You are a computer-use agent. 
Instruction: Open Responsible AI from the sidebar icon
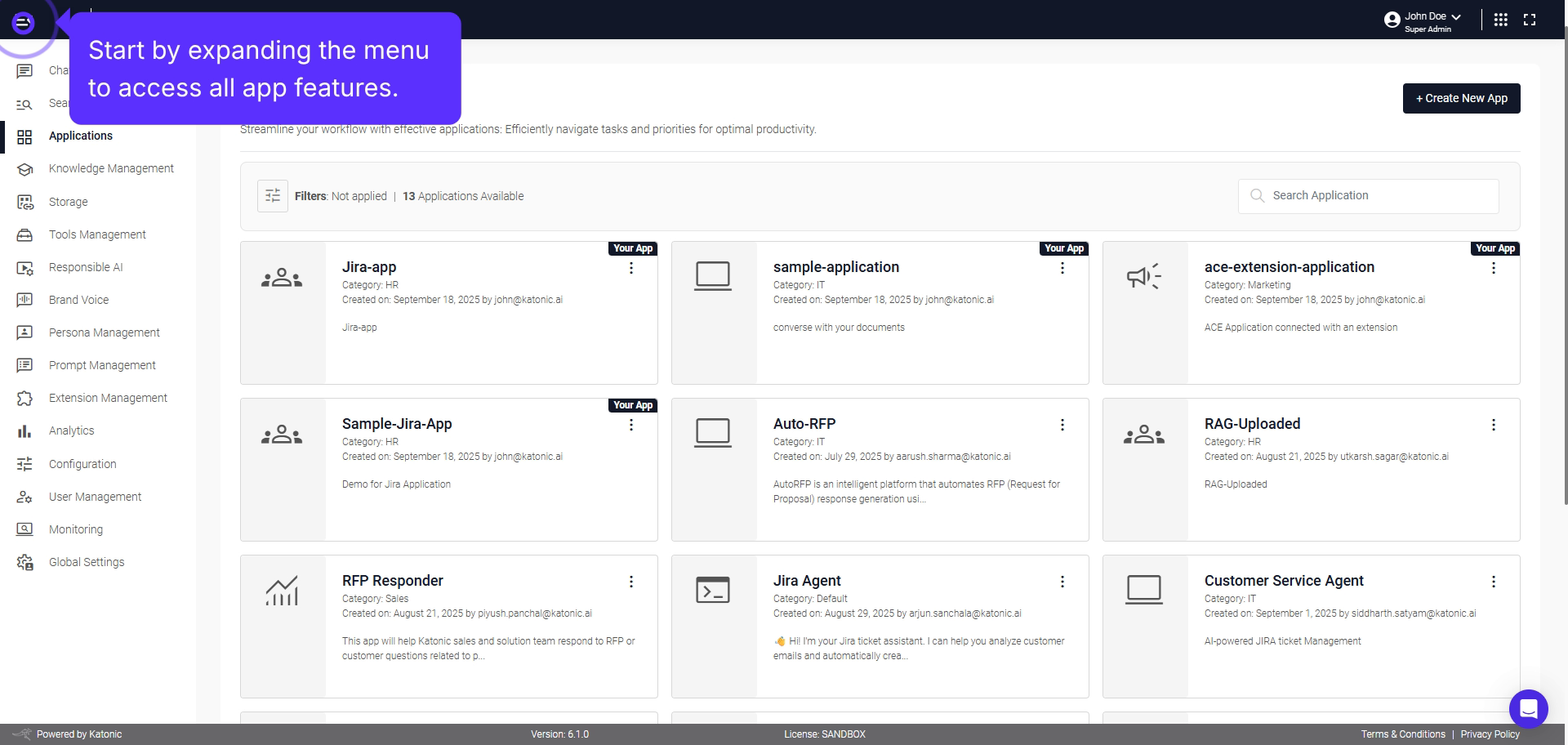click(x=24, y=267)
